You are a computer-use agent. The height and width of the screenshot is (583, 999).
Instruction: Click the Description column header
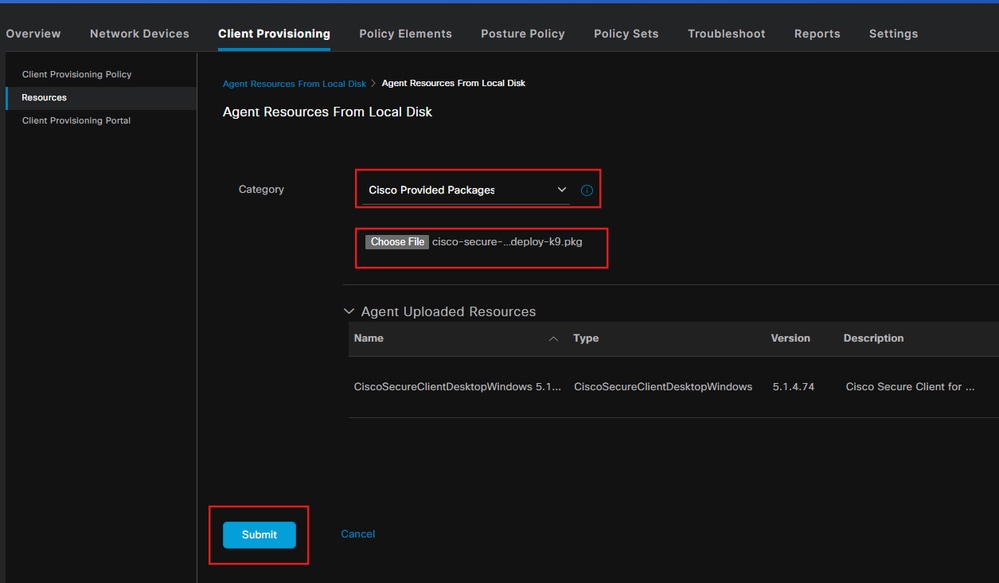click(873, 338)
